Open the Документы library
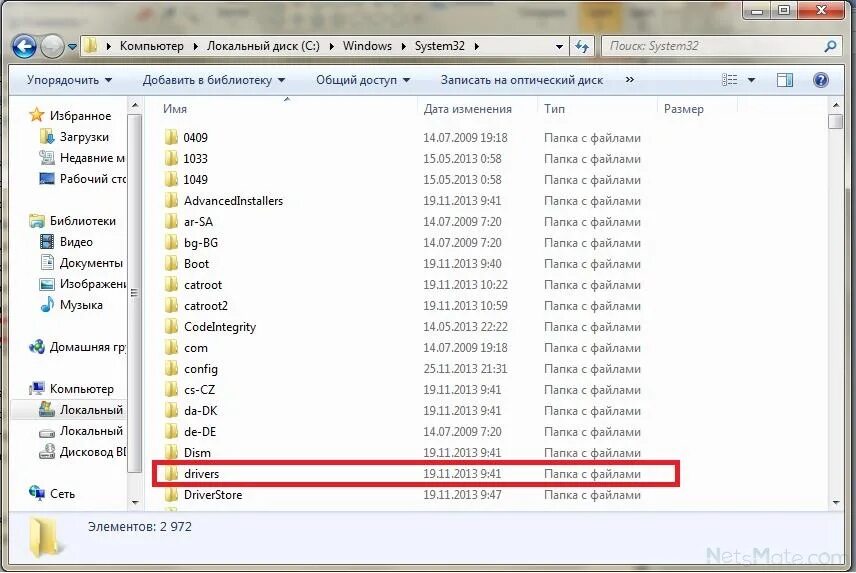 click(91, 263)
